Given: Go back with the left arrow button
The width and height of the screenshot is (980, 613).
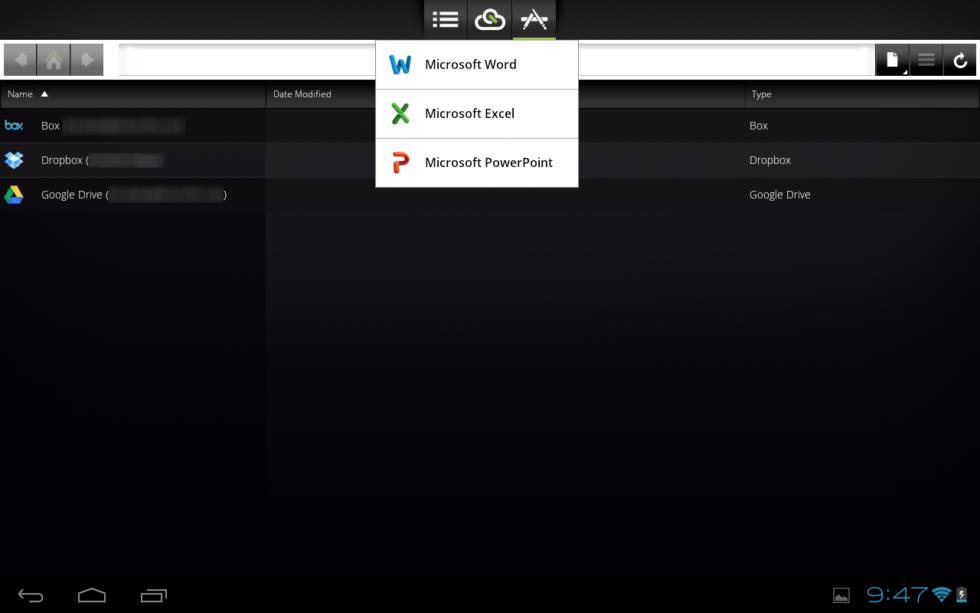Looking at the screenshot, I should (20, 60).
